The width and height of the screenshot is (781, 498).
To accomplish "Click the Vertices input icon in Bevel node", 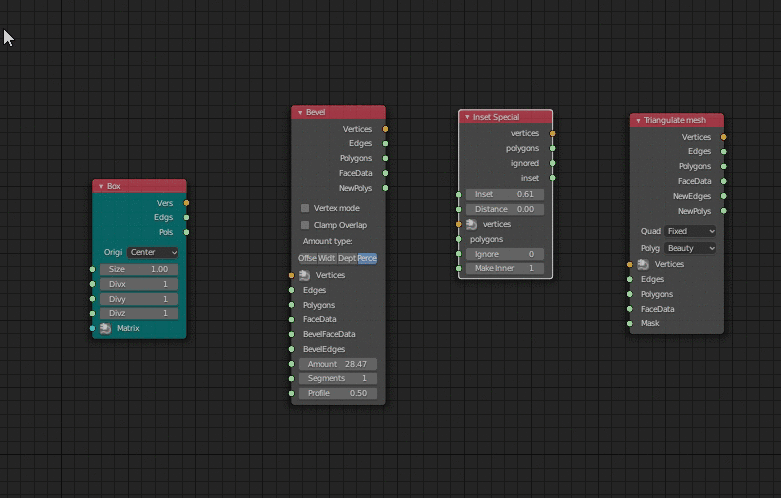I will (304, 275).
